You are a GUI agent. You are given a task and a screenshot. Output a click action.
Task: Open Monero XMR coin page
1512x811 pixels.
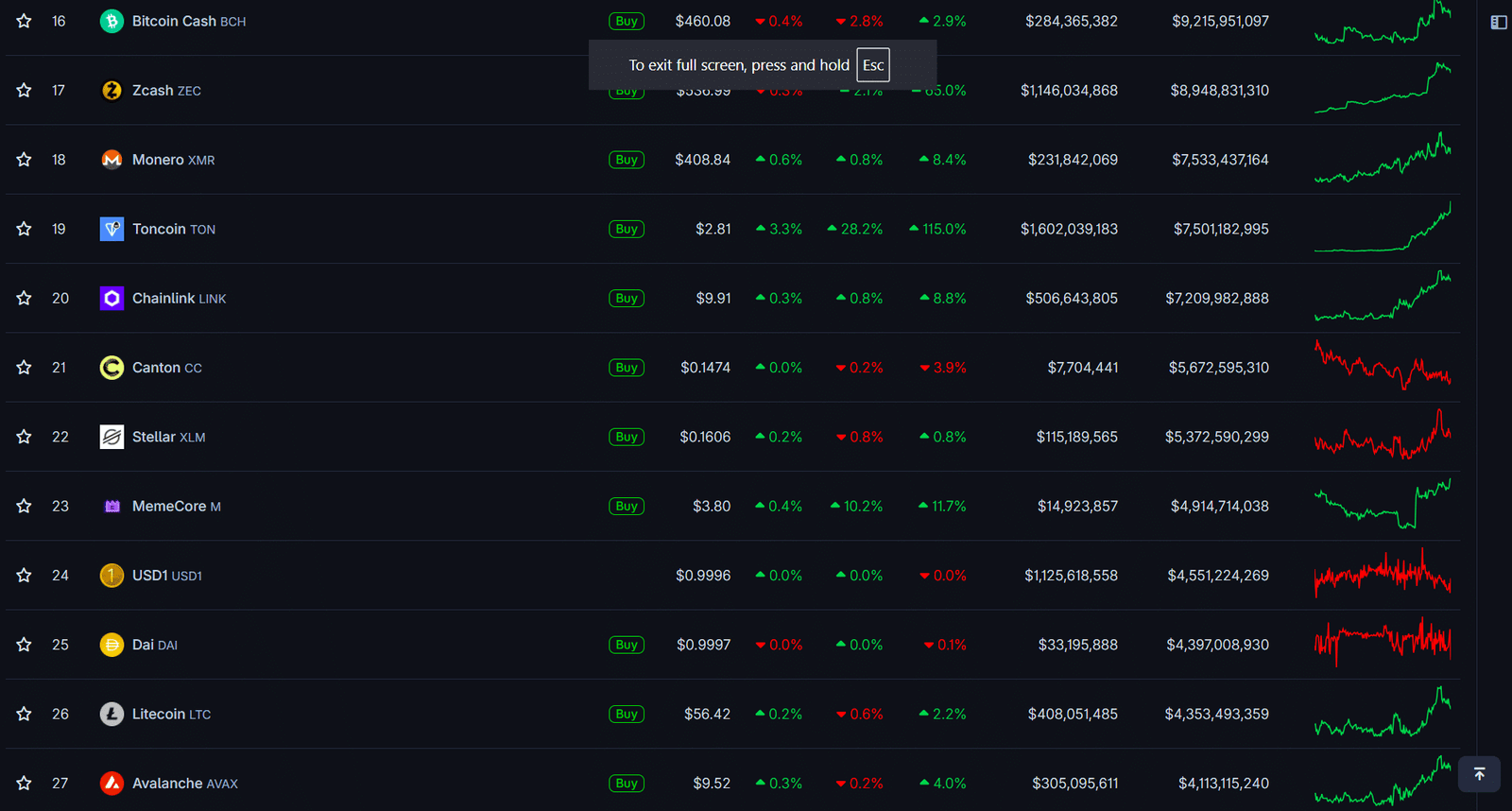pos(174,160)
